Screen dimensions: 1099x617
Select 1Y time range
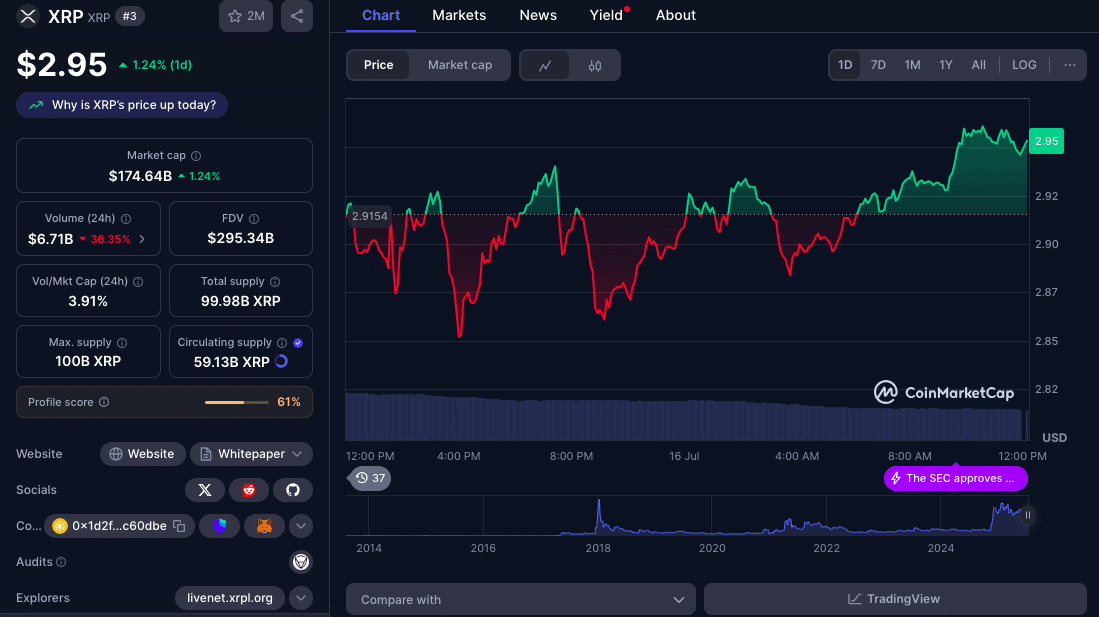click(946, 65)
